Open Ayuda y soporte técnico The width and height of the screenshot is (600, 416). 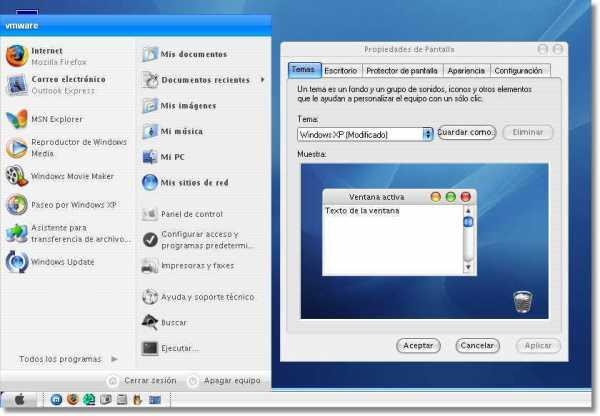tap(198, 297)
